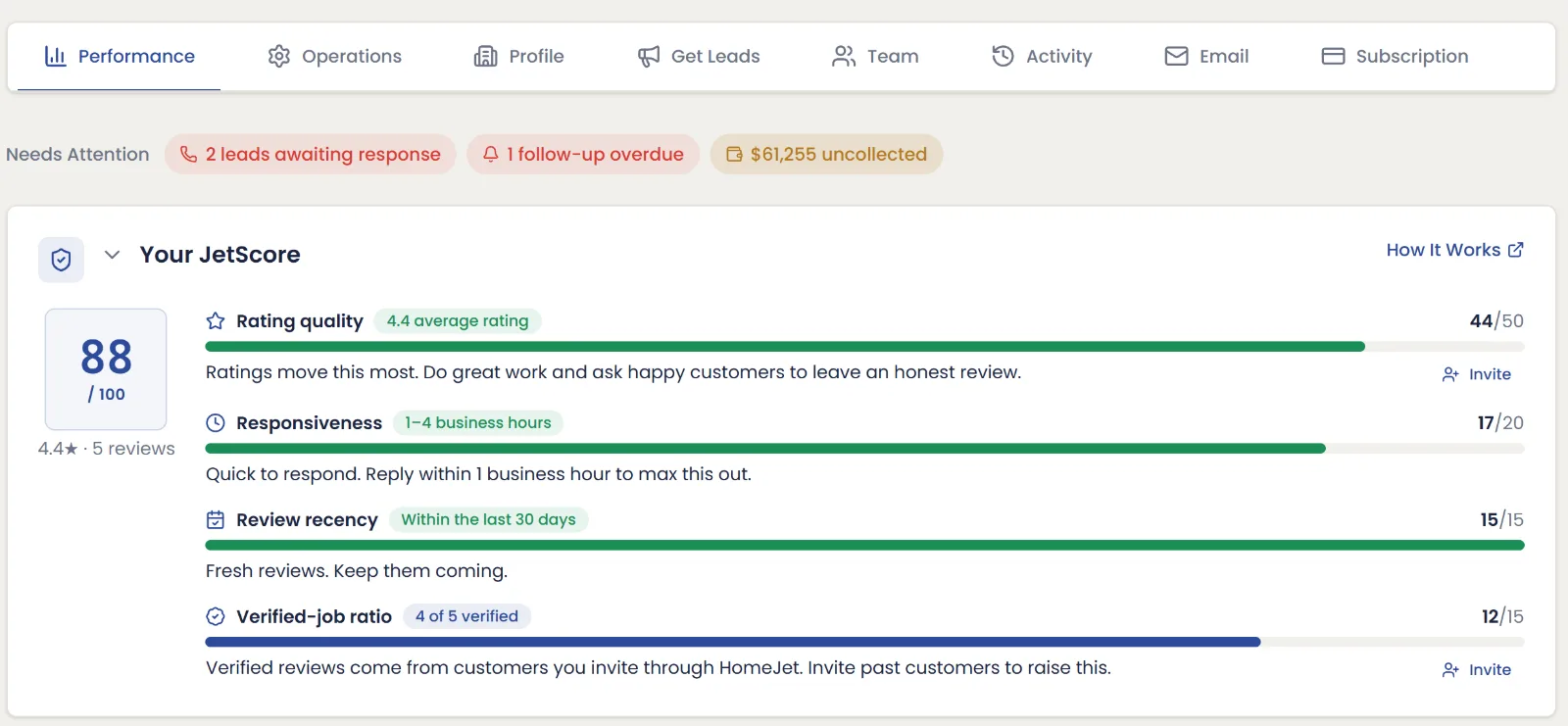Image resolution: width=1568 pixels, height=726 pixels.
Task: Click the 1–4 business hours badge
Action: coord(478,422)
